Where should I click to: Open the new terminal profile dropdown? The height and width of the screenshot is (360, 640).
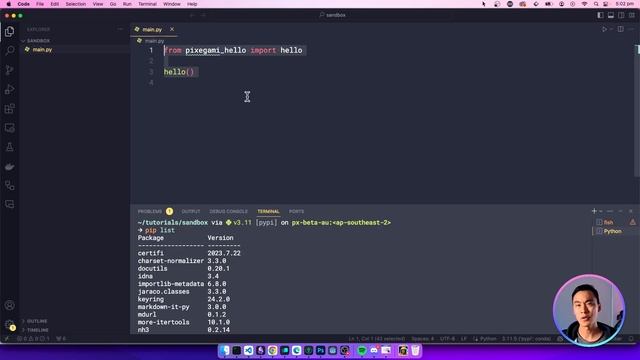(x=601, y=211)
